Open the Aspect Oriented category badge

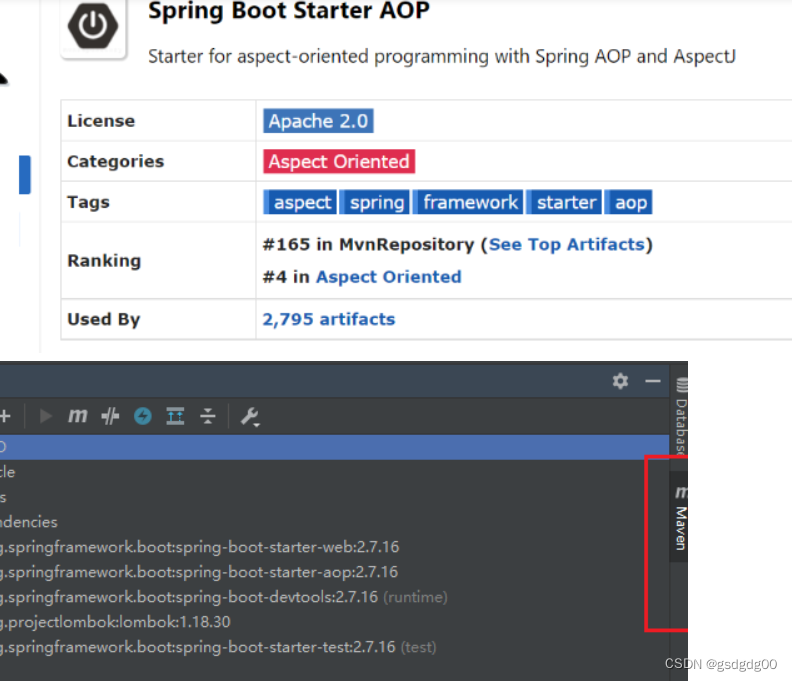(339, 161)
